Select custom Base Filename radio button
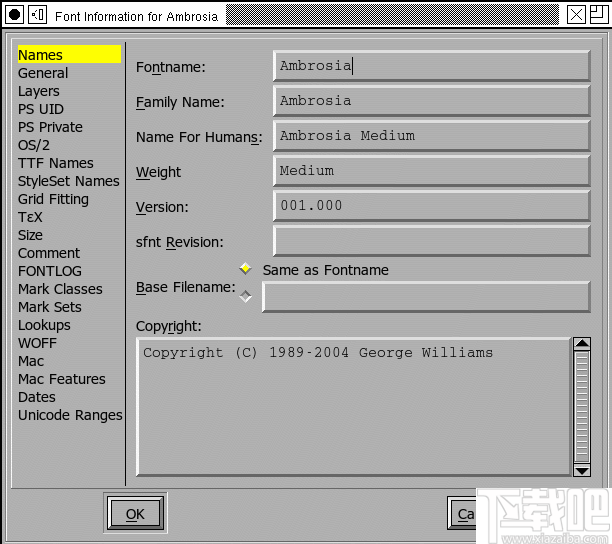 point(246,297)
